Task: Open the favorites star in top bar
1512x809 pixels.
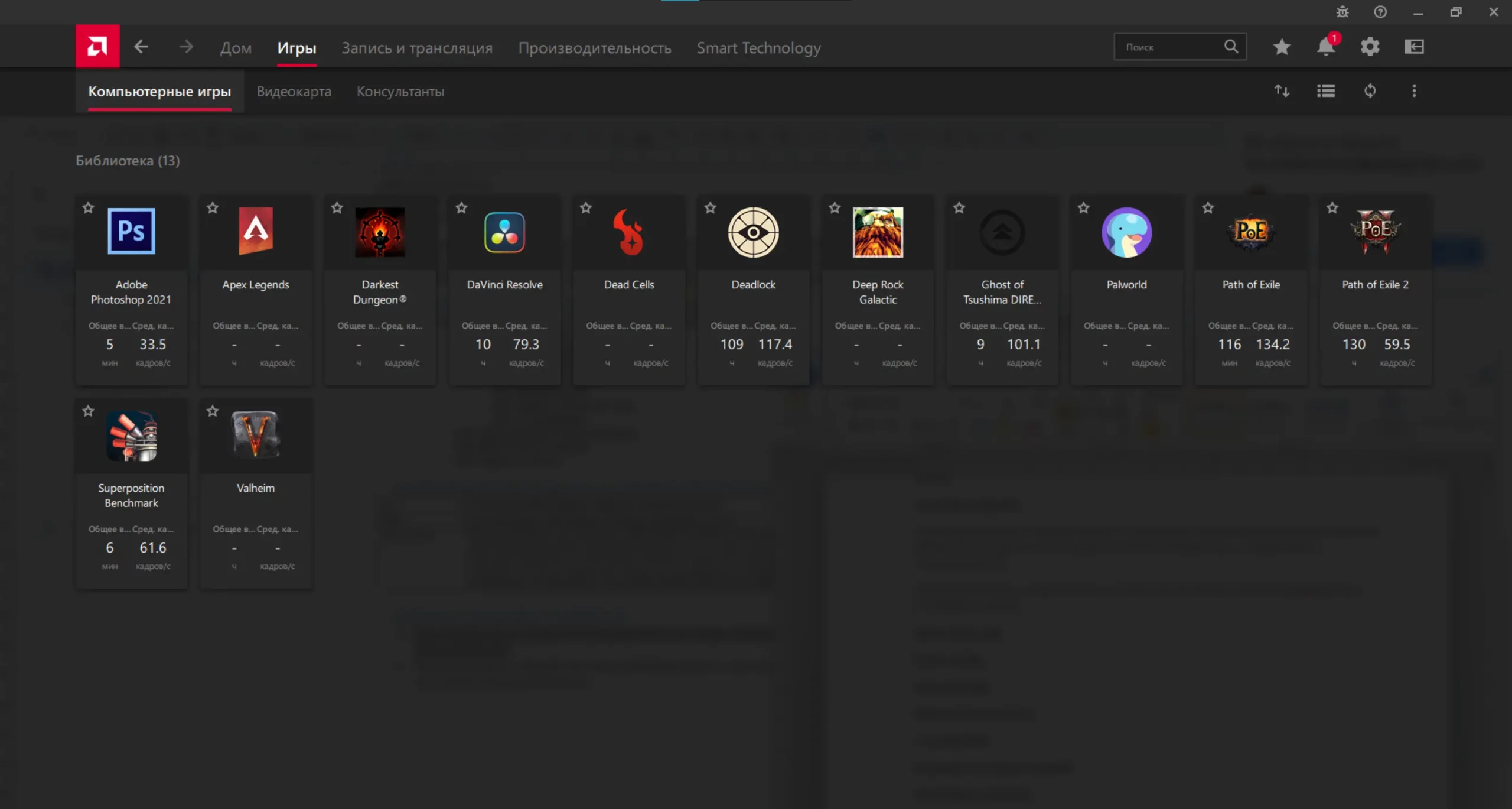Action: (x=1281, y=47)
